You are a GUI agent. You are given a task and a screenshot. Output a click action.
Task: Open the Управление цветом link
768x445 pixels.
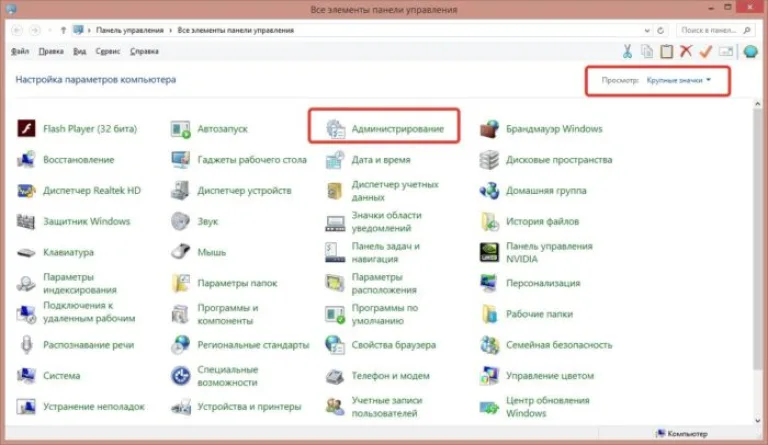[550, 375]
